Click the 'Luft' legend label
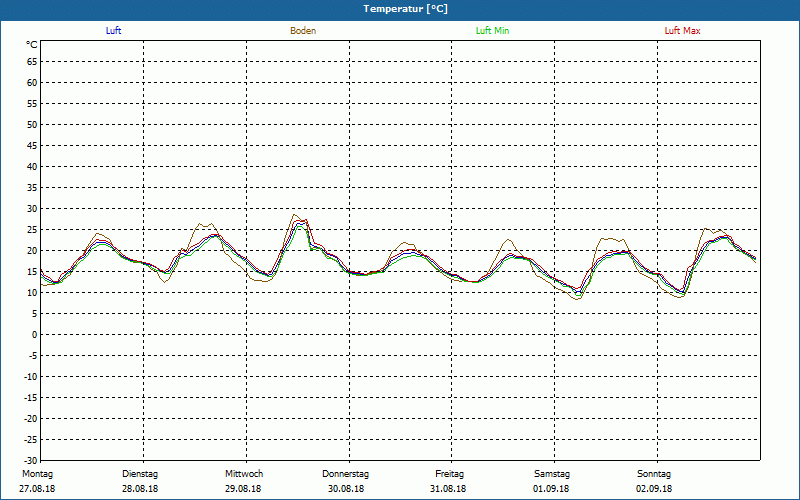Viewport: 800px width, 500px height. (x=113, y=31)
